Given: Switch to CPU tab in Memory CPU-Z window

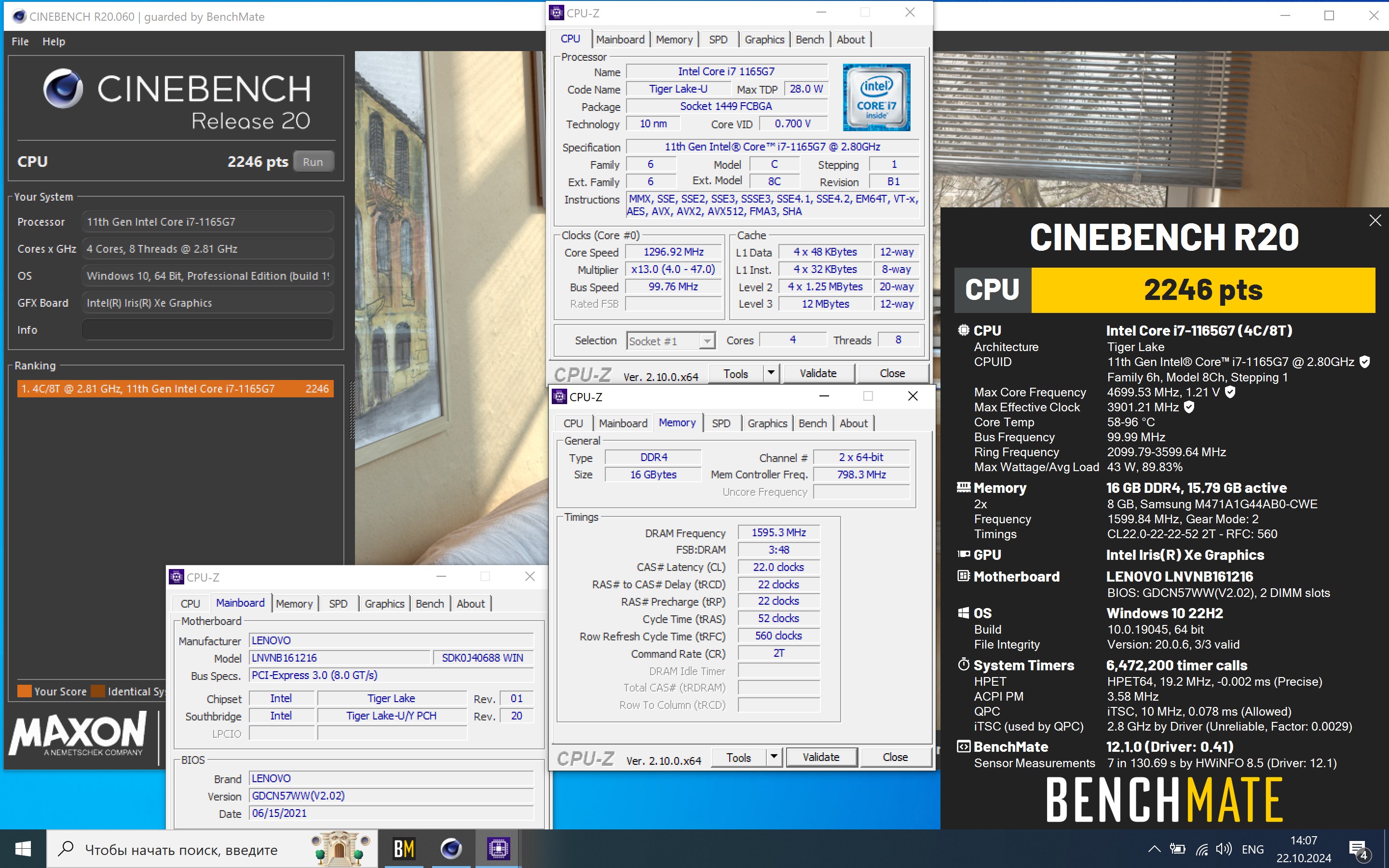Looking at the screenshot, I should [x=573, y=423].
